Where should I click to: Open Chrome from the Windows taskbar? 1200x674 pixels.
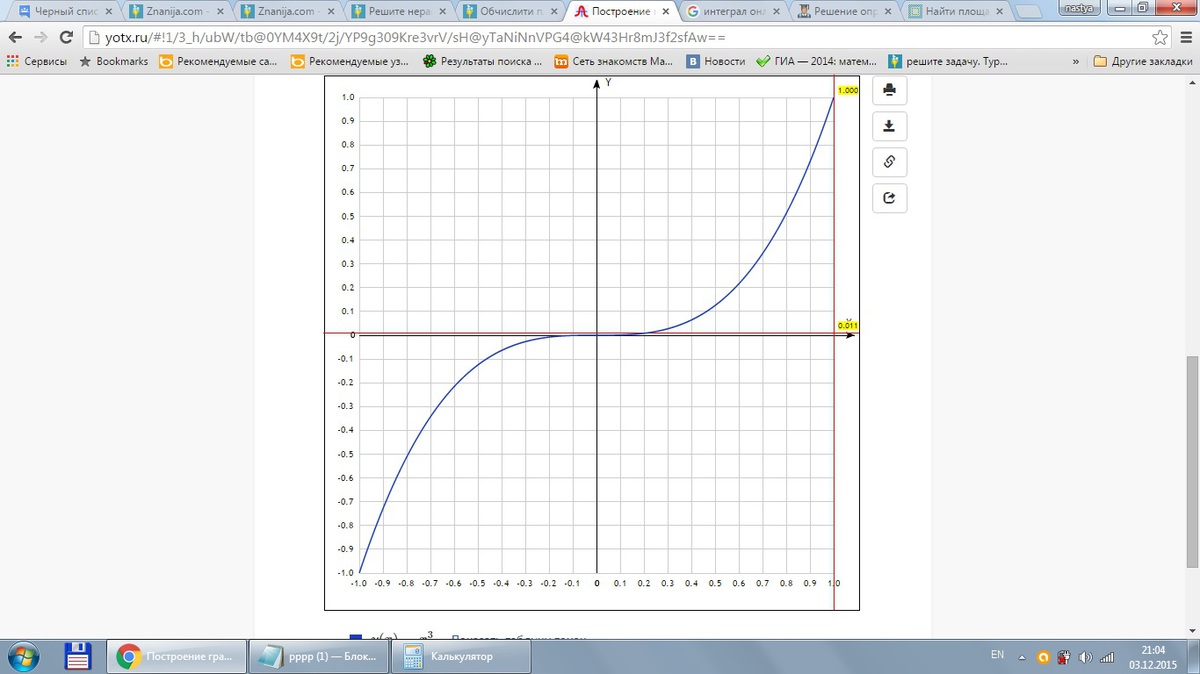coord(174,657)
